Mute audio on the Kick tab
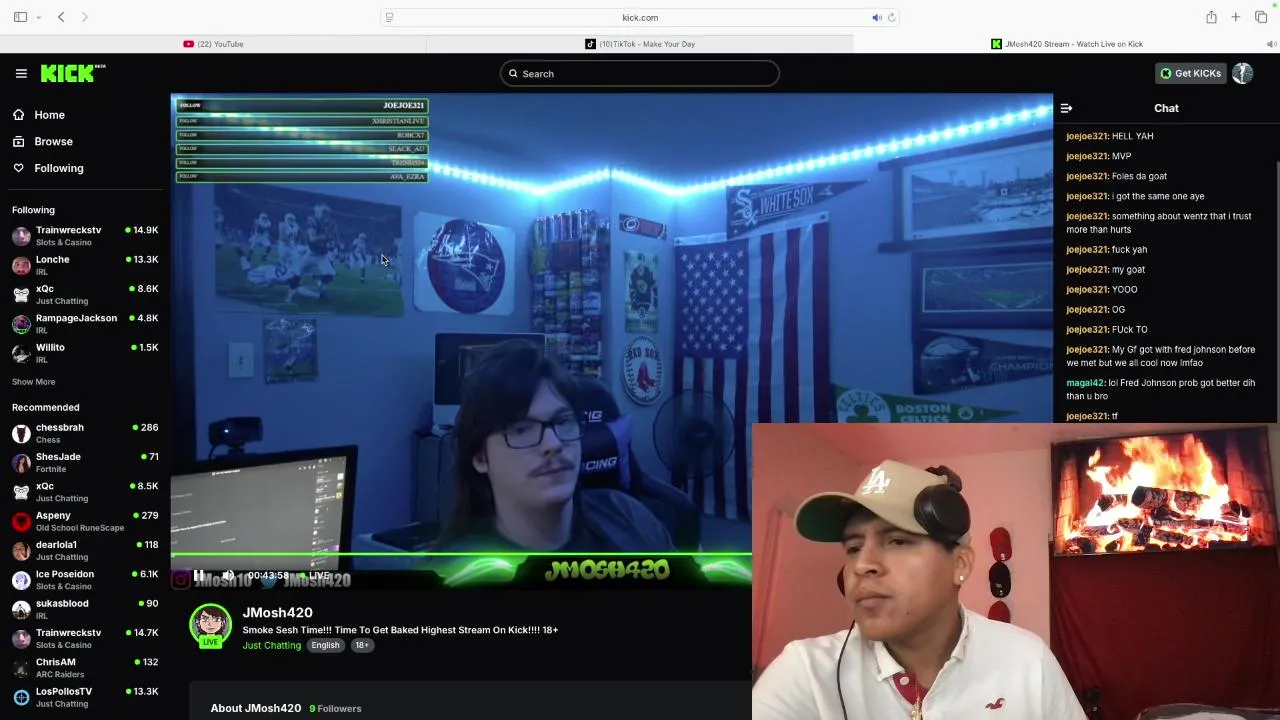 1271,44
